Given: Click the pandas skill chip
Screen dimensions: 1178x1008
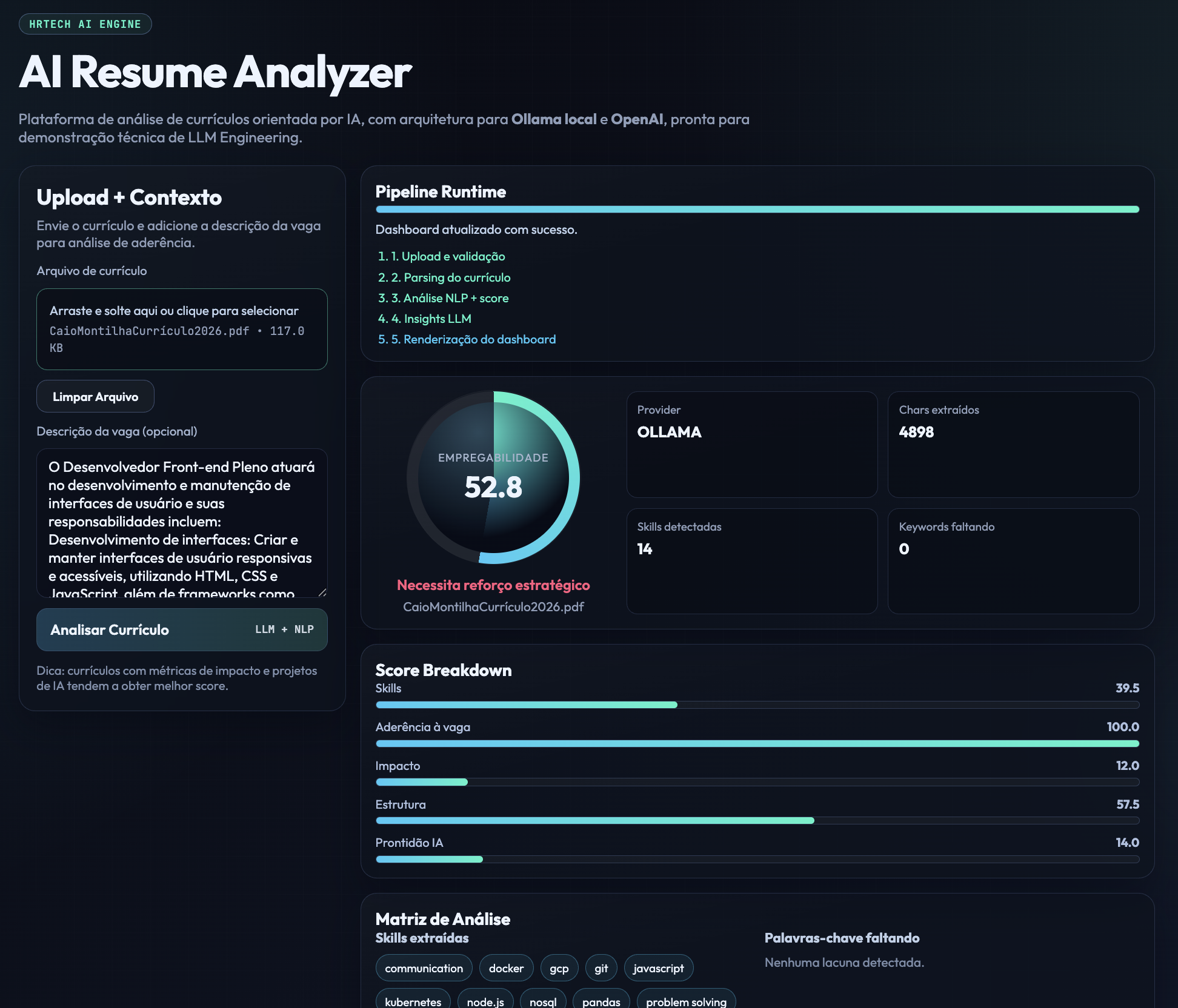Looking at the screenshot, I should point(601,1001).
